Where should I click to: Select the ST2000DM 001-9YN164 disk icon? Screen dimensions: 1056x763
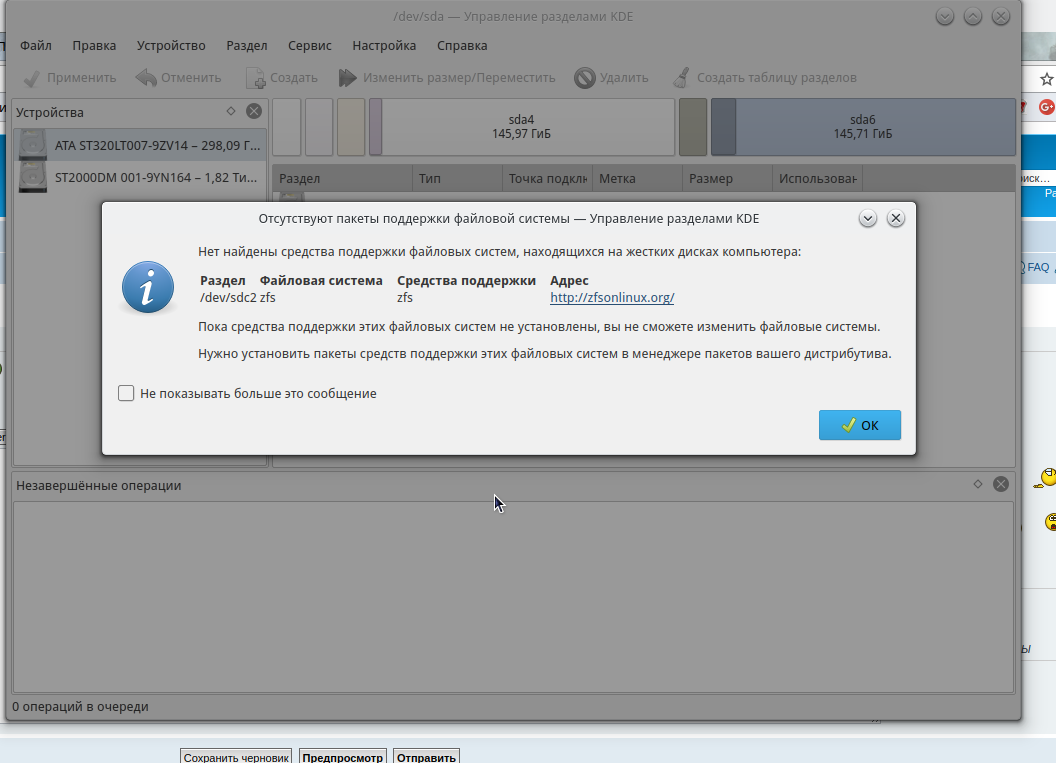click(32, 178)
